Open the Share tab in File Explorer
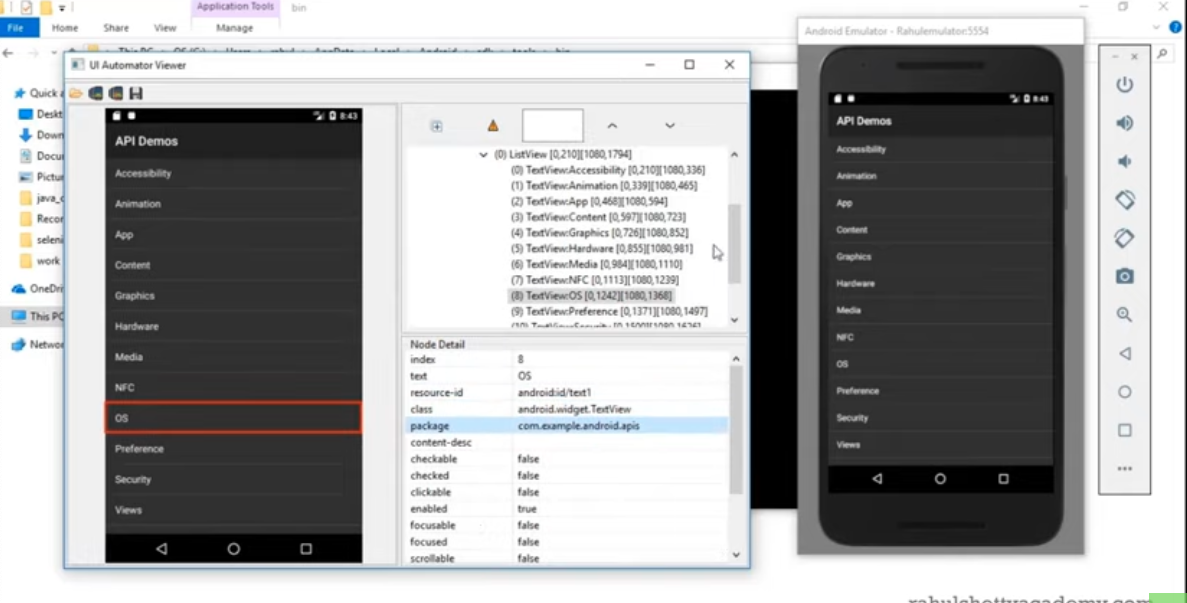This screenshot has width=1187, height=603. point(116,28)
